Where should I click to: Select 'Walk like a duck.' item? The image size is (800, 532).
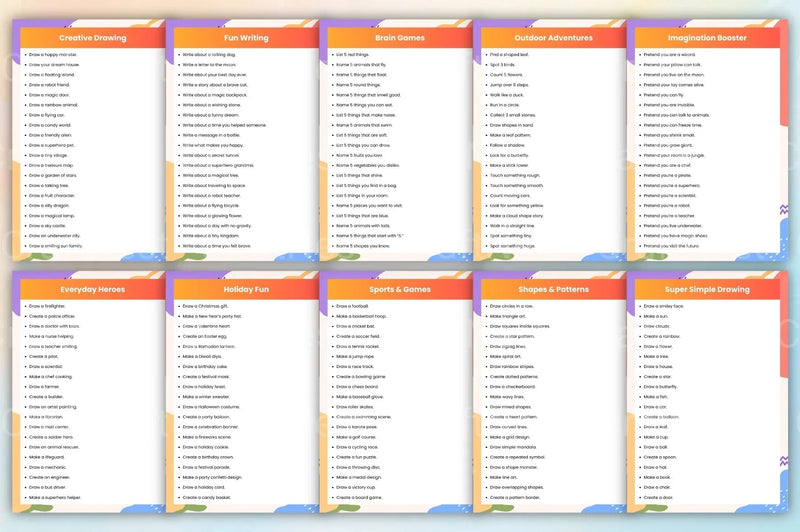507,95
